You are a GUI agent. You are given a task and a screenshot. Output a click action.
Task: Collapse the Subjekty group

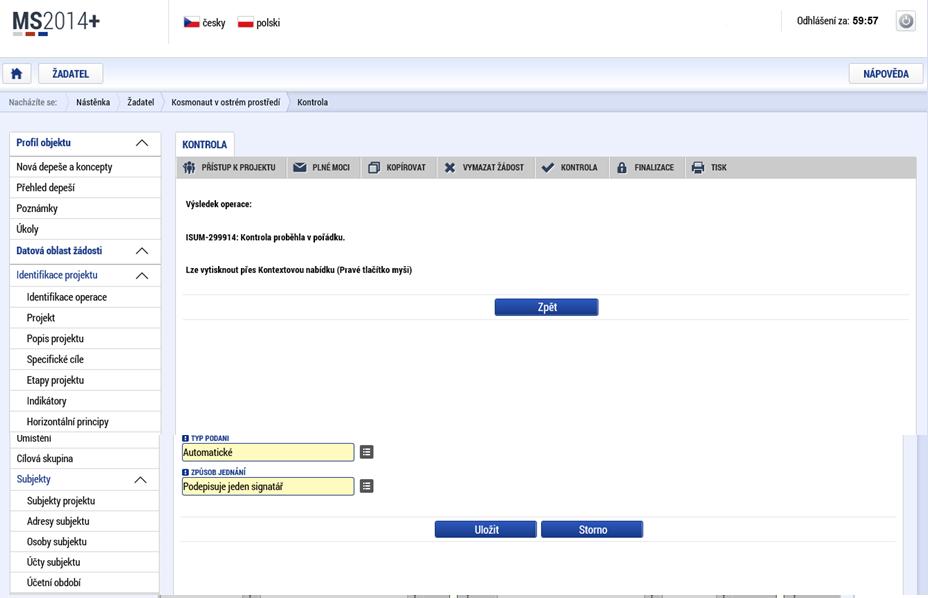[x=141, y=480]
